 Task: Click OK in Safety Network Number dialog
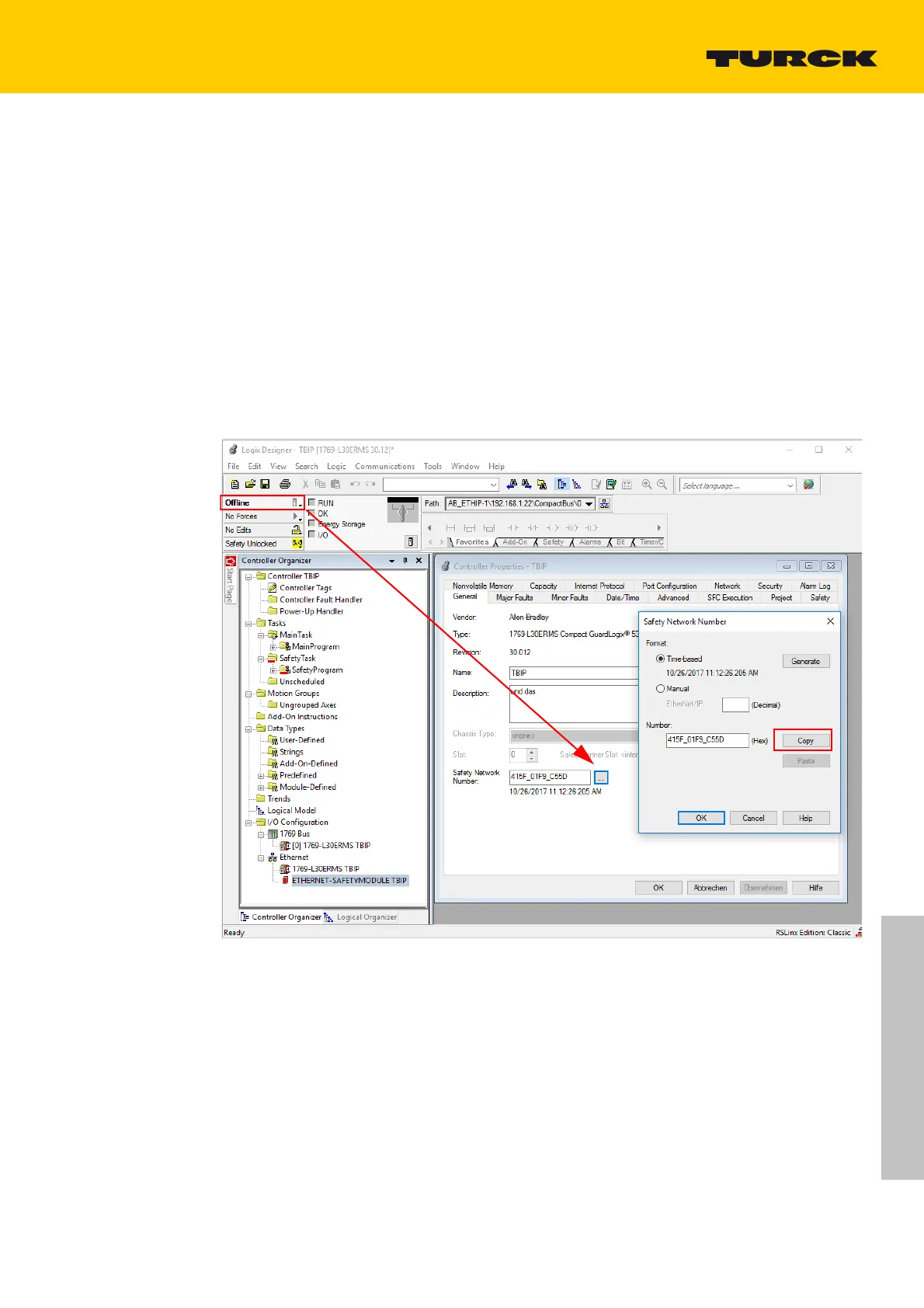pyautogui.click(x=701, y=818)
